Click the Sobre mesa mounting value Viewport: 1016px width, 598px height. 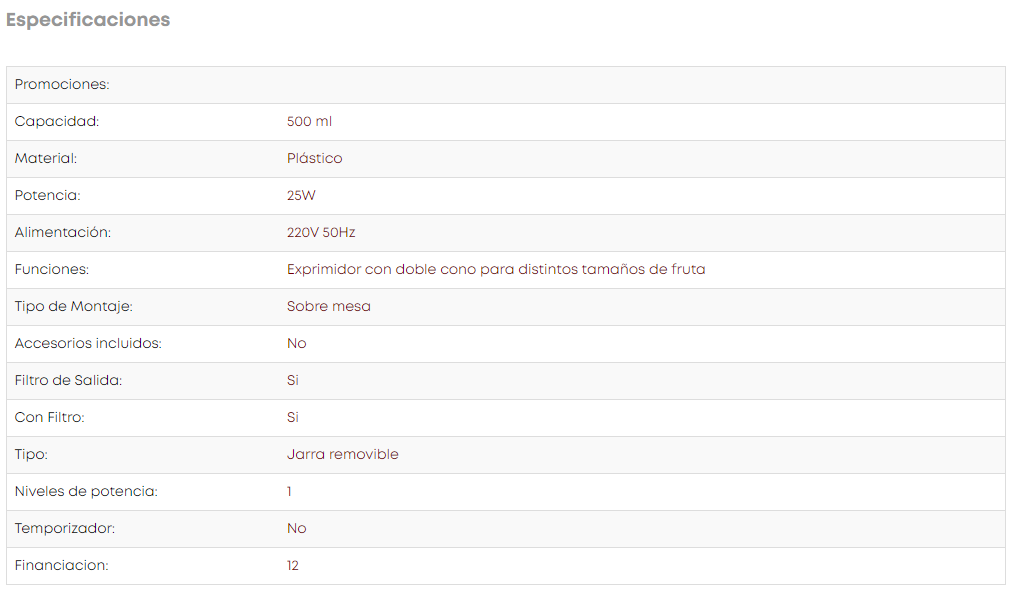[x=329, y=306]
